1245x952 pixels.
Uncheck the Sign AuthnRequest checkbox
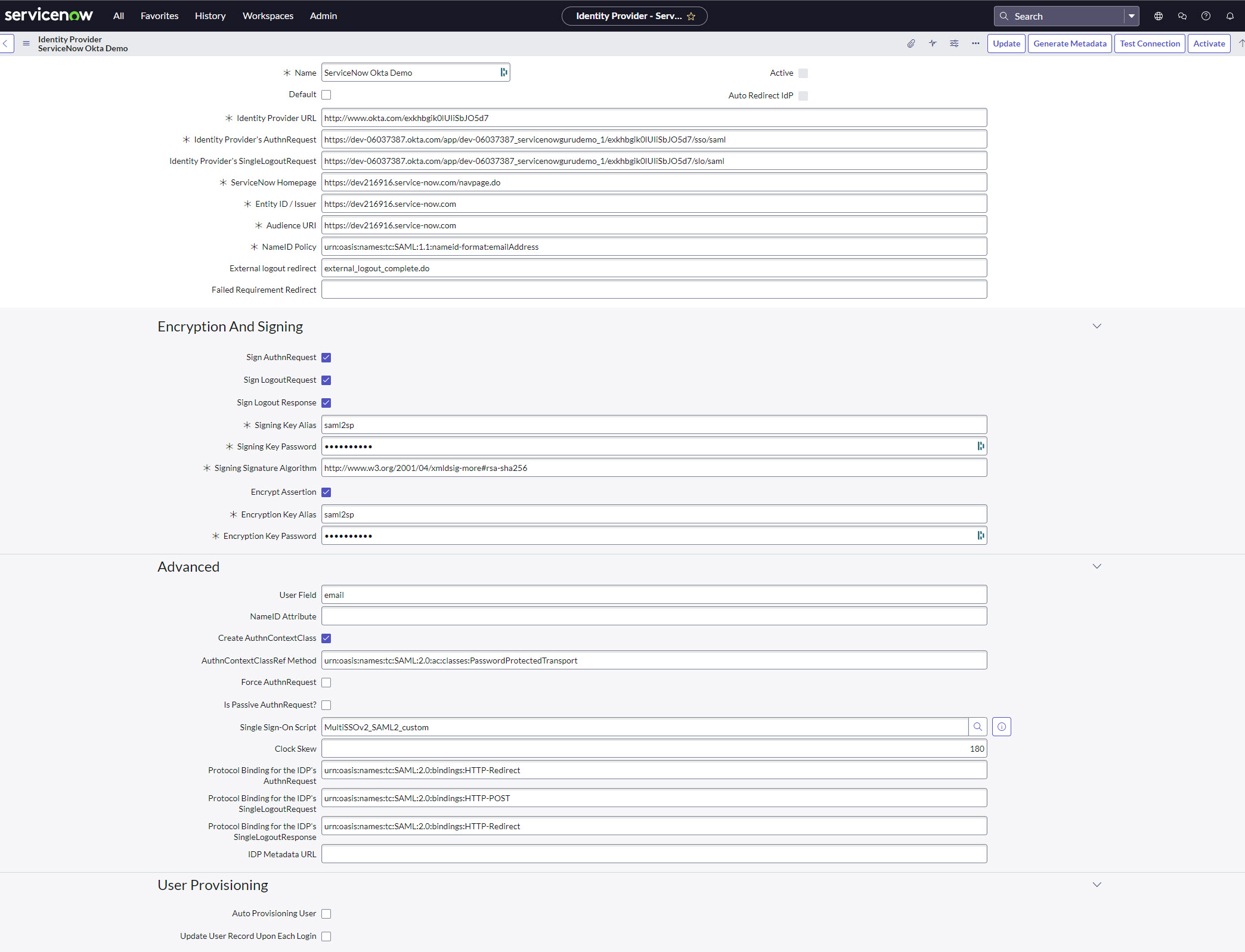click(326, 358)
